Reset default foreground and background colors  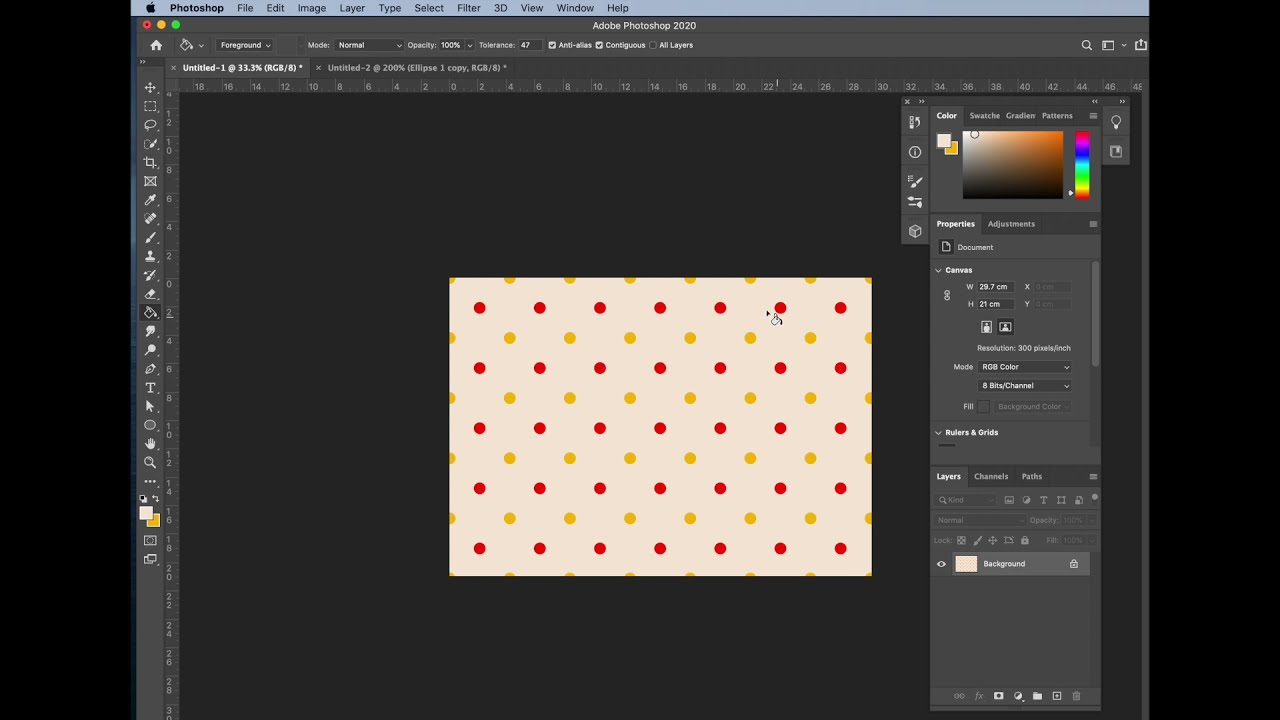143,498
